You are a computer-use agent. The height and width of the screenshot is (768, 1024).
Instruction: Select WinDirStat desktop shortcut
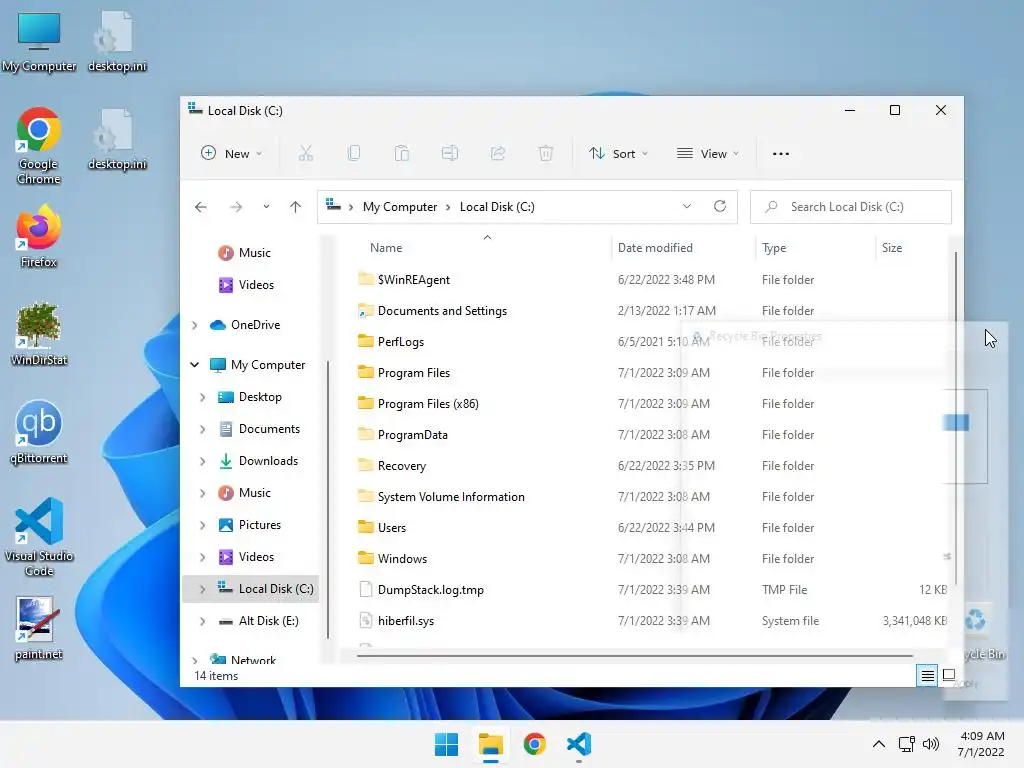(x=39, y=334)
